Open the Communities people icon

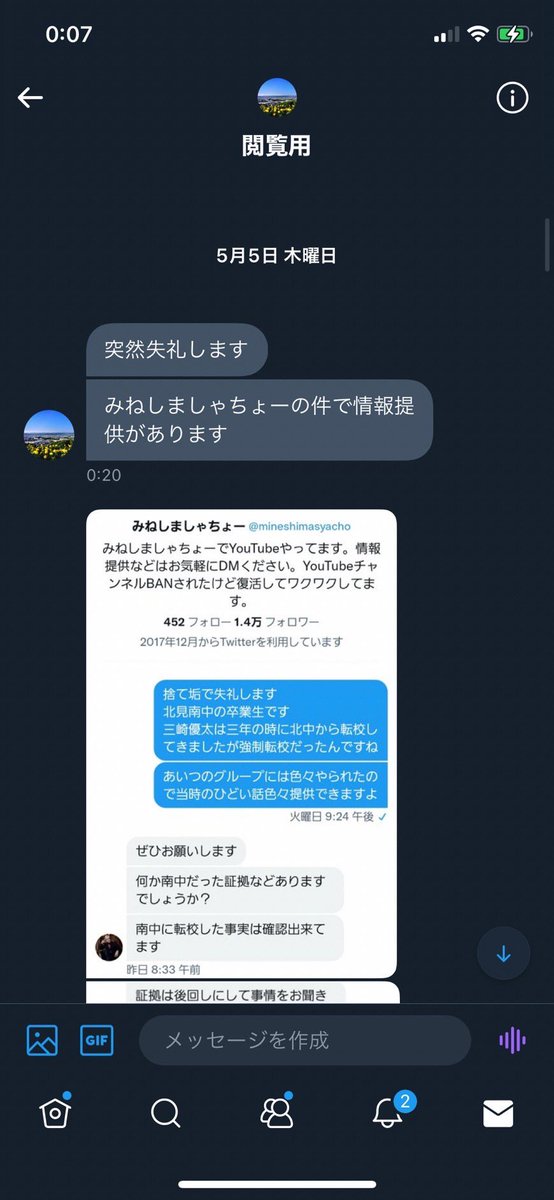click(x=277, y=1112)
